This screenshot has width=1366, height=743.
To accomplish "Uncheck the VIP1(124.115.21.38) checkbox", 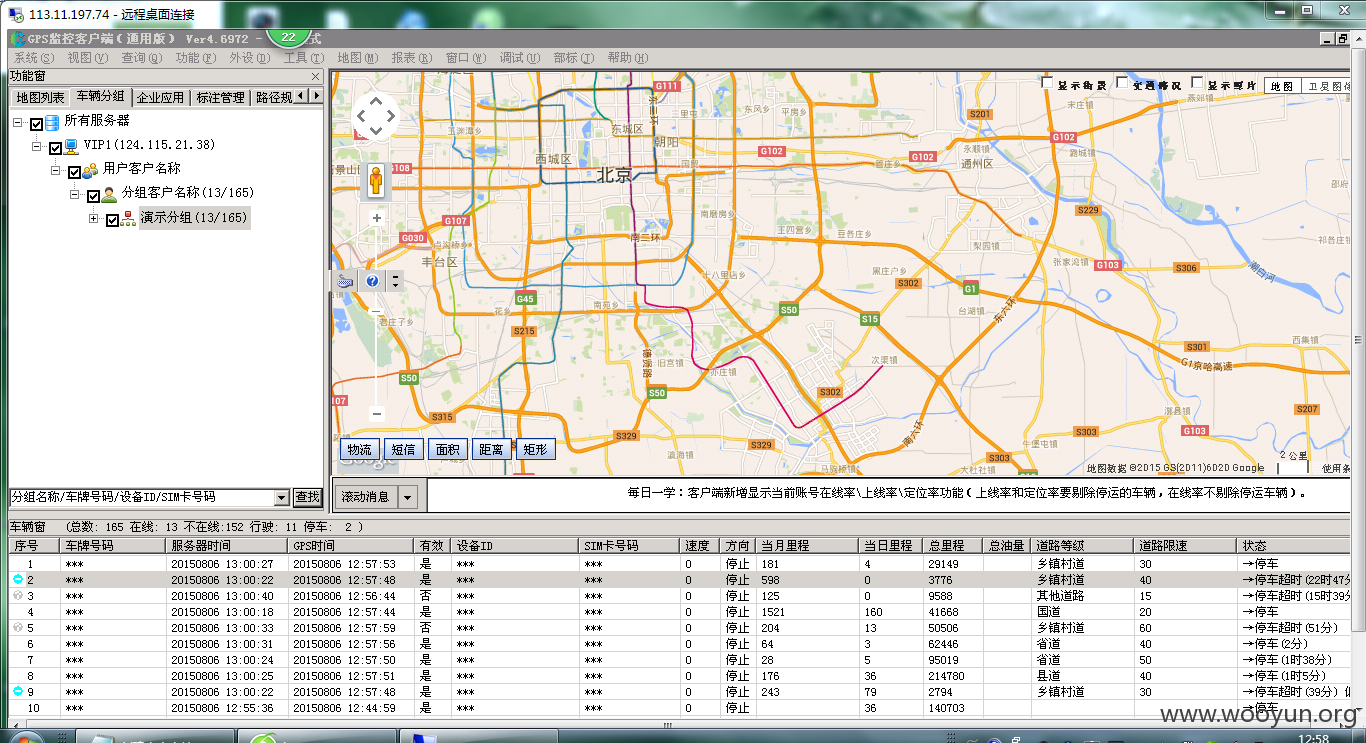I will tap(55, 148).
